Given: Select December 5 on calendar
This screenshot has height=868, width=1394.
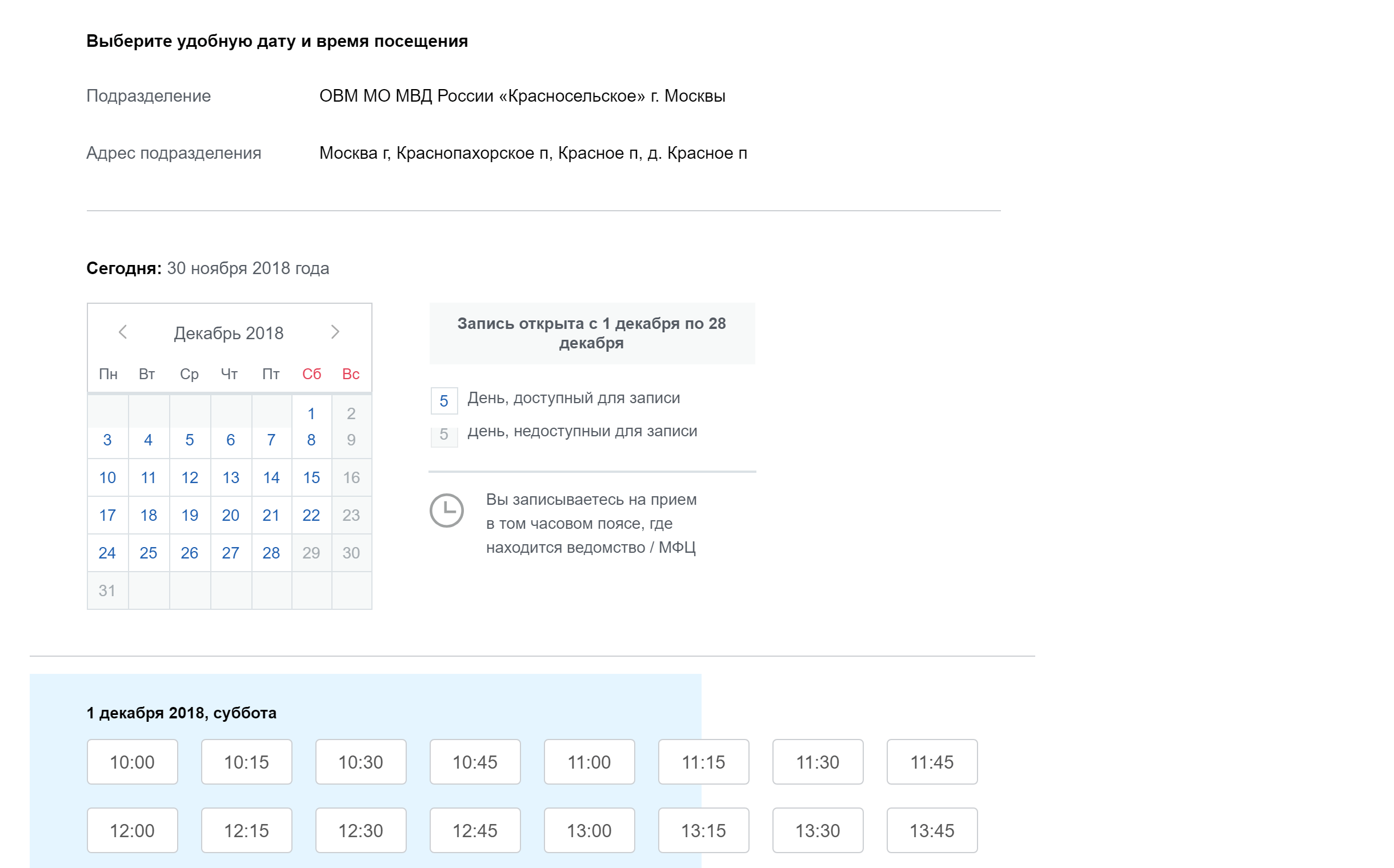Looking at the screenshot, I should pyautogui.click(x=190, y=440).
